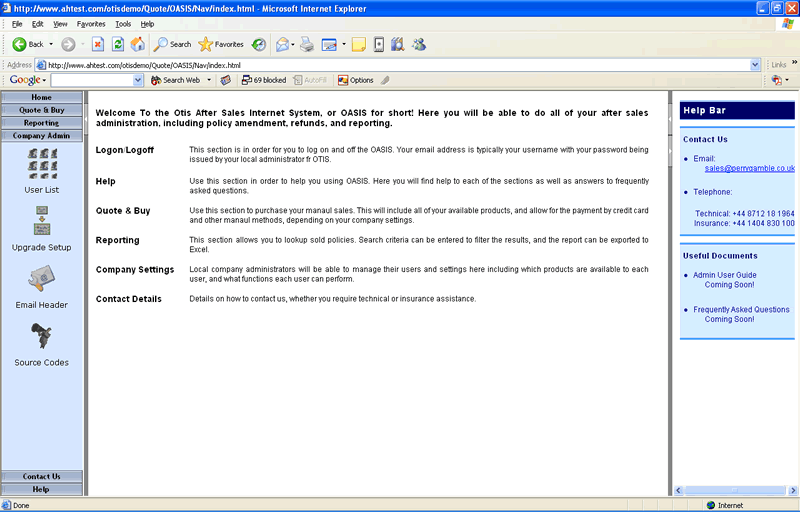Open the Mail button dropdown arrow
The image size is (800, 512).
pyautogui.click(x=293, y=44)
